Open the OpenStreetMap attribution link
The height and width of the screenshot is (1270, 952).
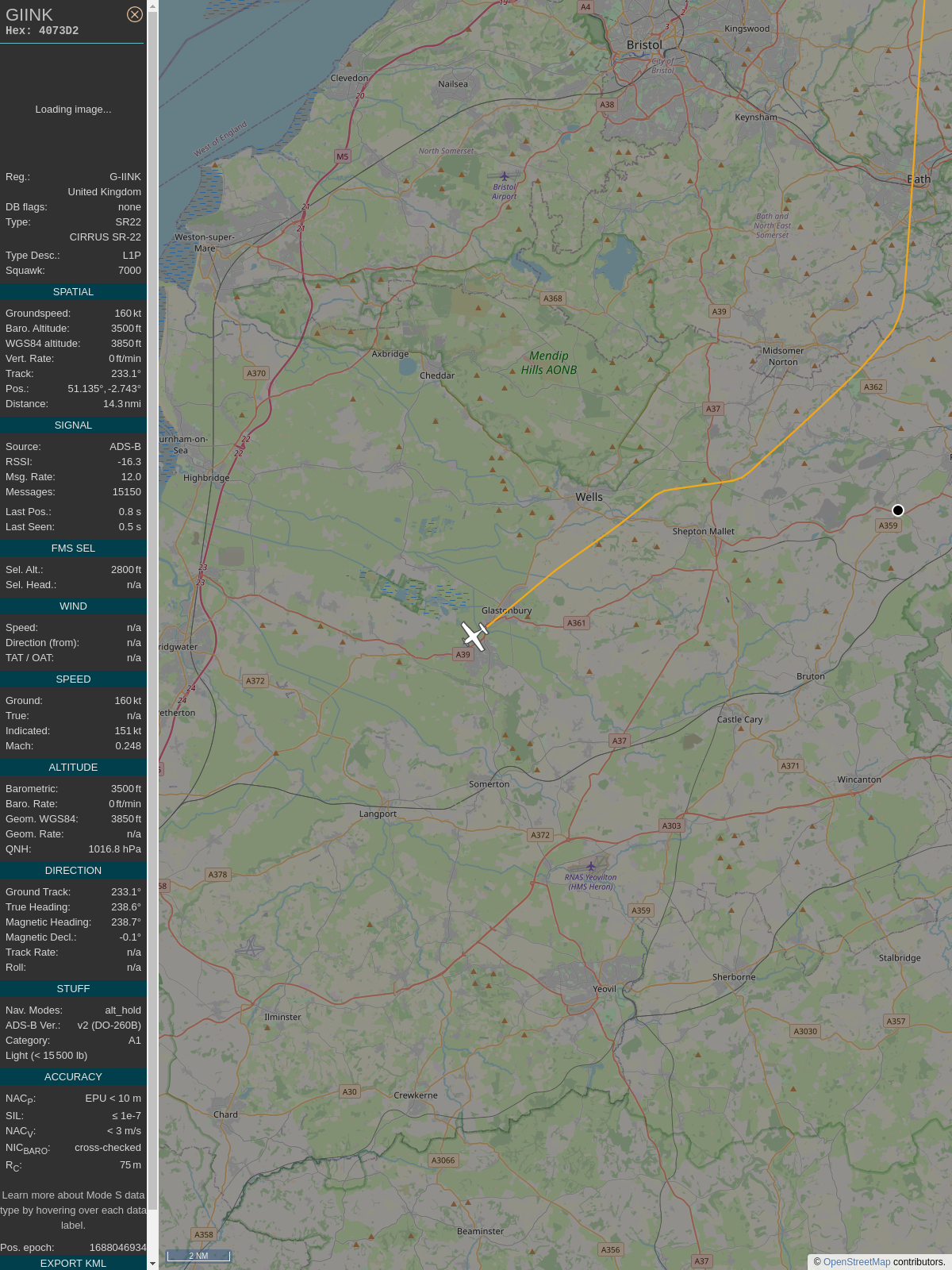(x=857, y=1262)
